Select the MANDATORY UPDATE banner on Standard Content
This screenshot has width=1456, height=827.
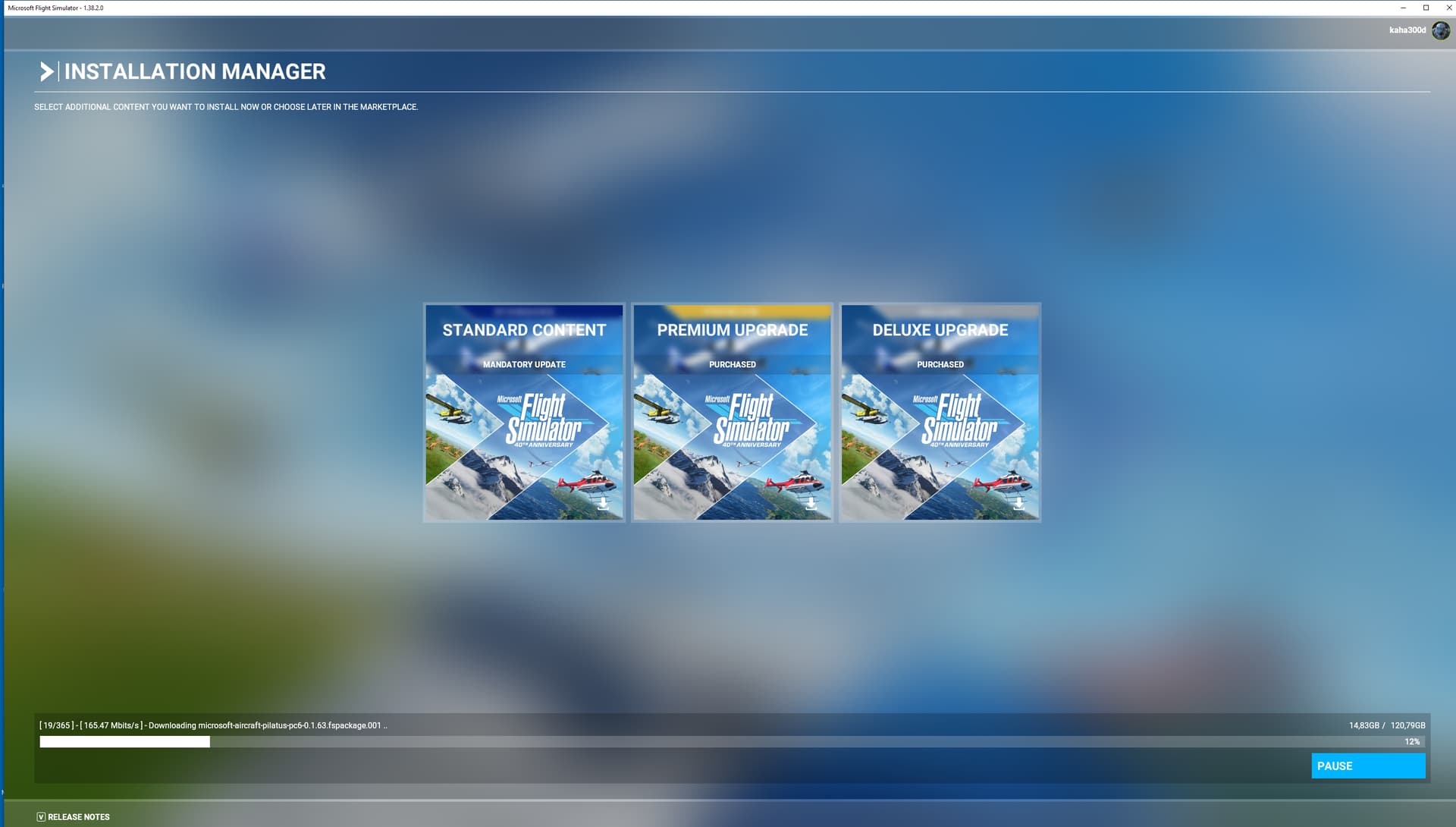coord(523,364)
